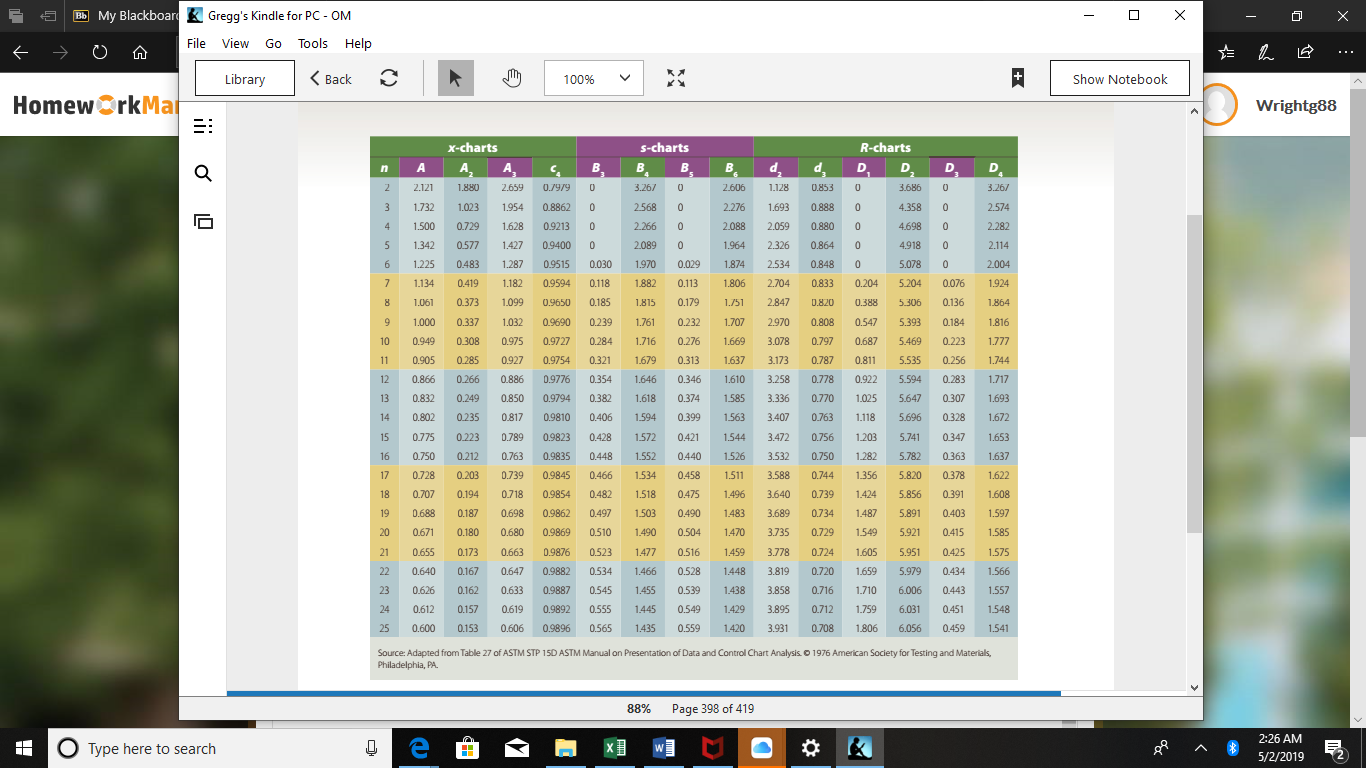Click the Wrightg88 username in browser
The height and width of the screenshot is (768, 1366).
(1296, 105)
